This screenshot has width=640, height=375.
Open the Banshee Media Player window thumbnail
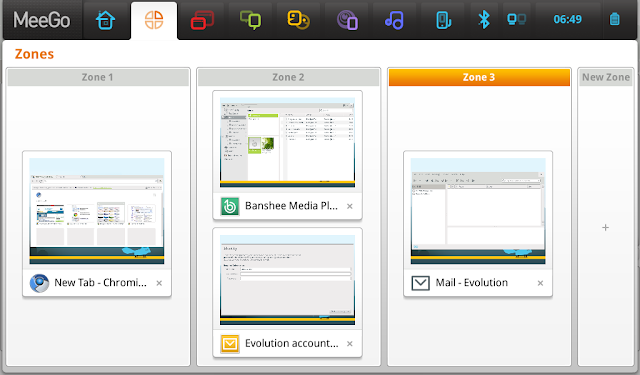click(x=287, y=142)
